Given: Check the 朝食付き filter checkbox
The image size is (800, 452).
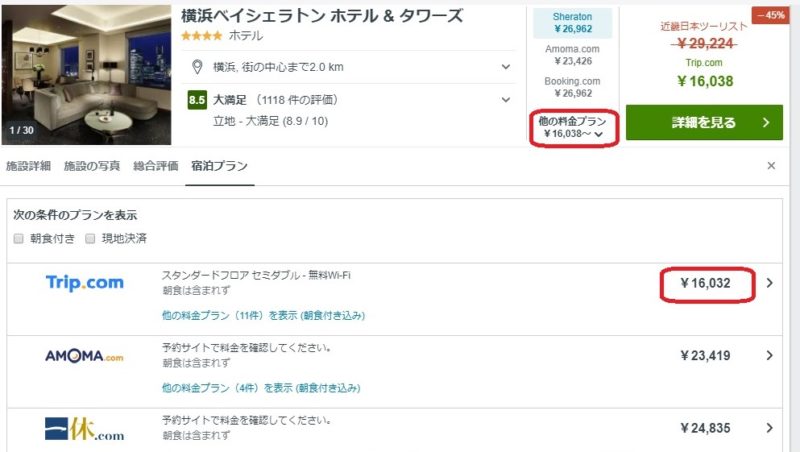Looking at the screenshot, I should [x=19, y=238].
